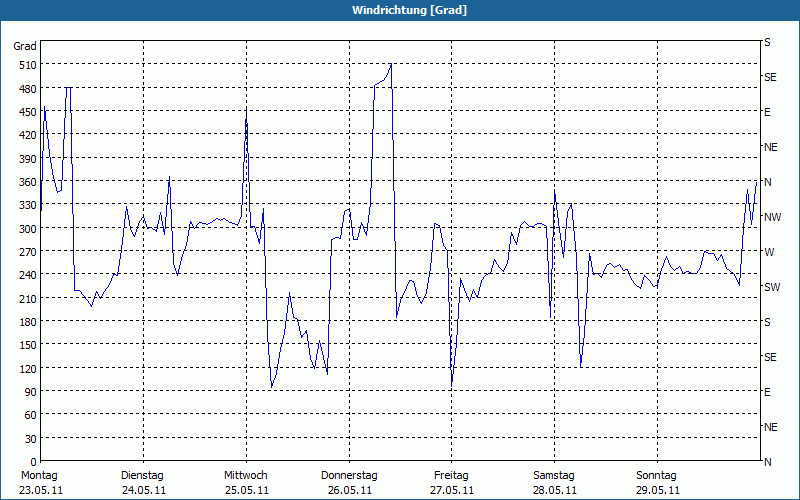The image size is (800, 500).
Task: Select the 'Grad' axis unit label
Action: tap(24, 46)
